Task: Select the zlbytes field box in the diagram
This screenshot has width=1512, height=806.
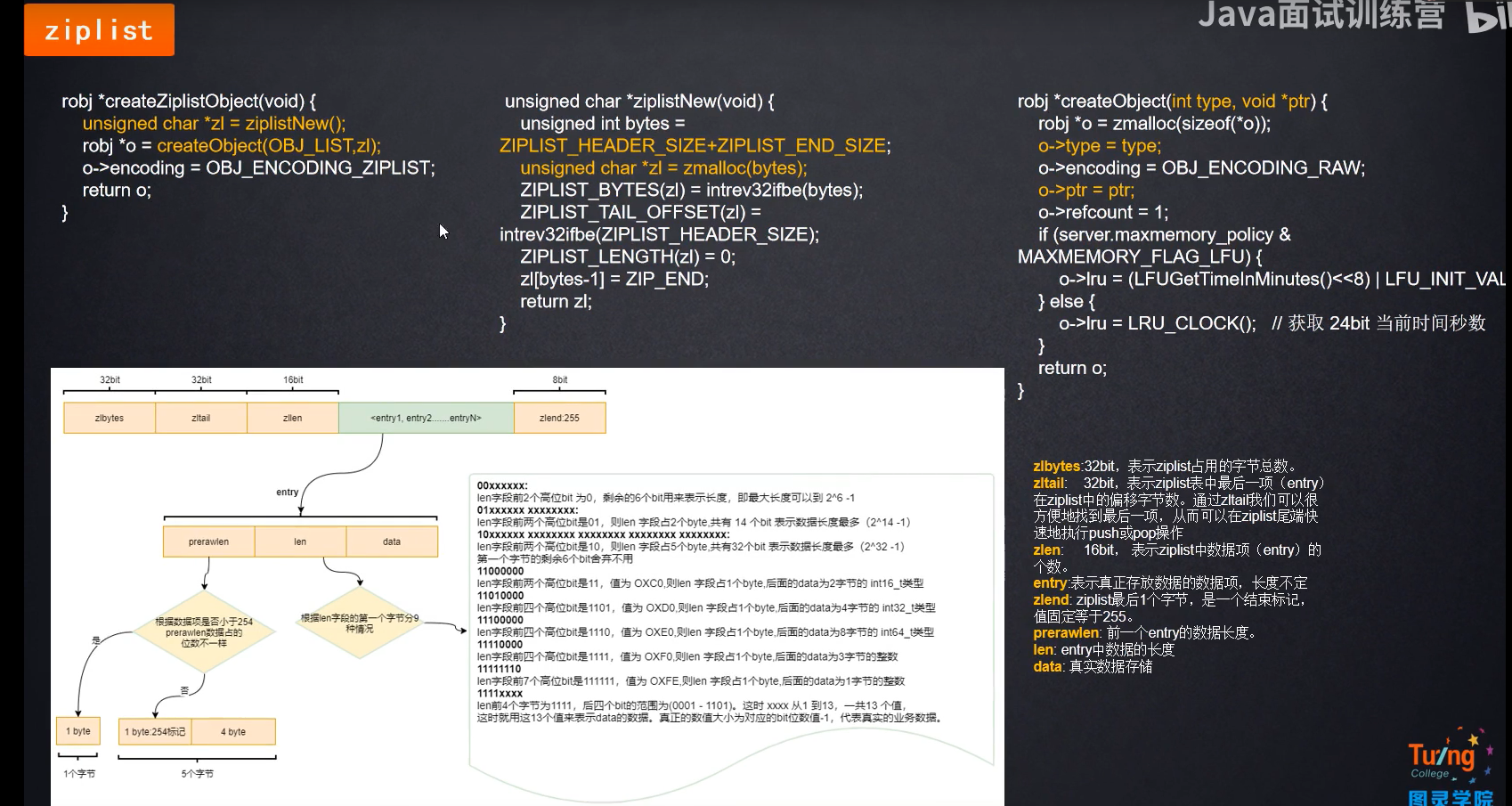Action: pos(110,417)
